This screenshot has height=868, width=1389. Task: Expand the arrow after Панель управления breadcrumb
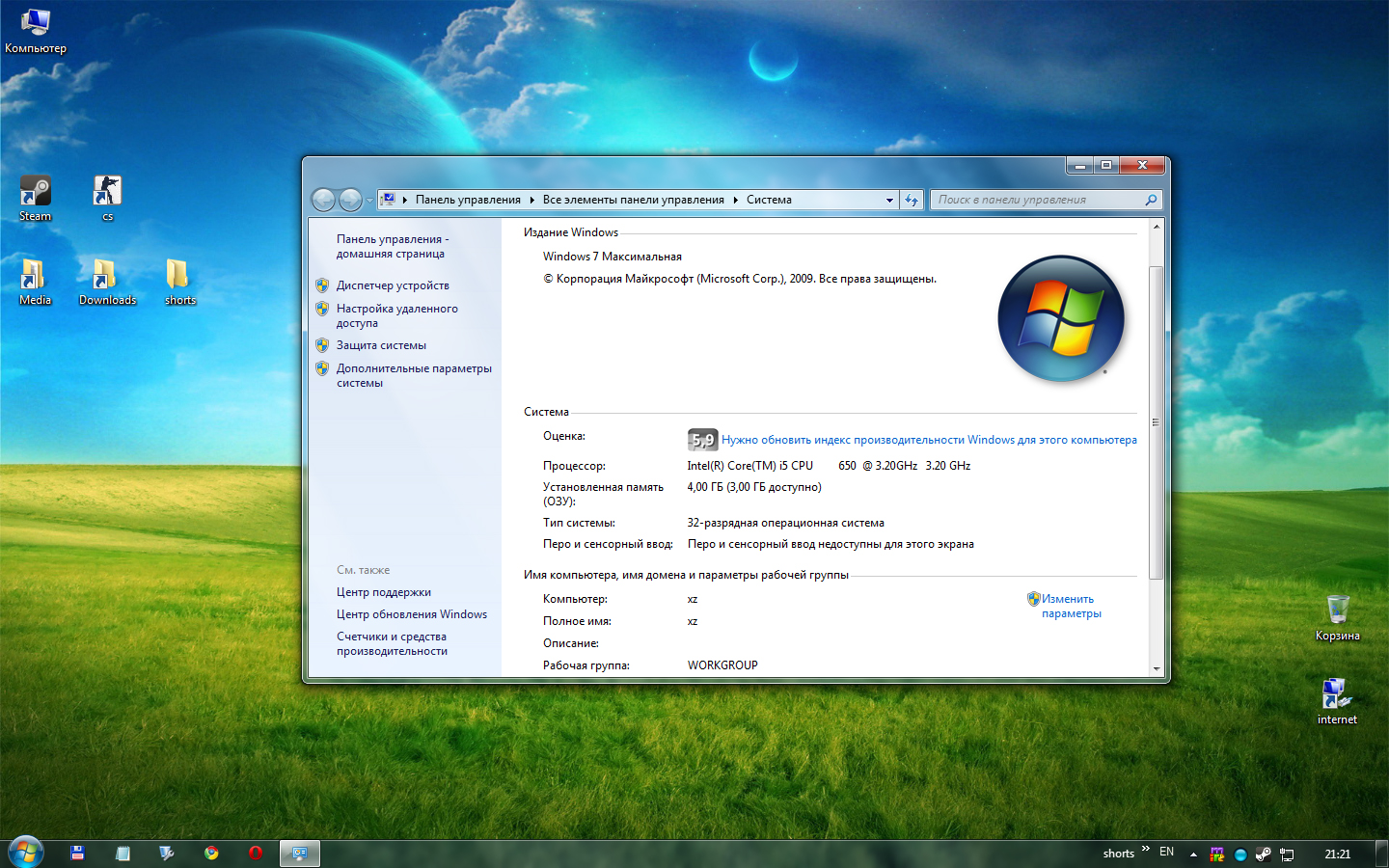[531, 200]
